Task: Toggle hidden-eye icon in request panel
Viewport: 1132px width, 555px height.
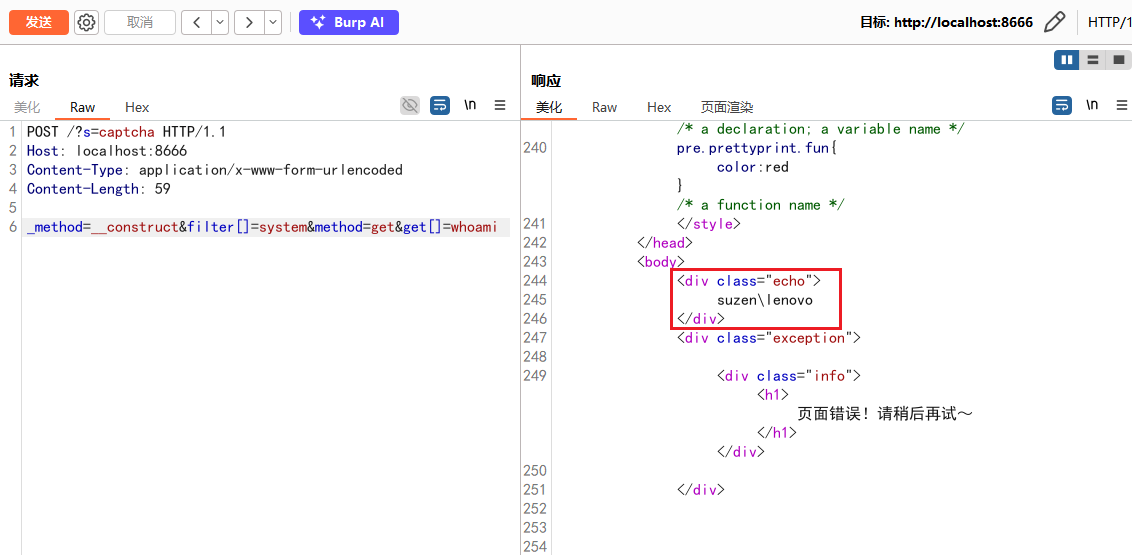Action: [410, 105]
